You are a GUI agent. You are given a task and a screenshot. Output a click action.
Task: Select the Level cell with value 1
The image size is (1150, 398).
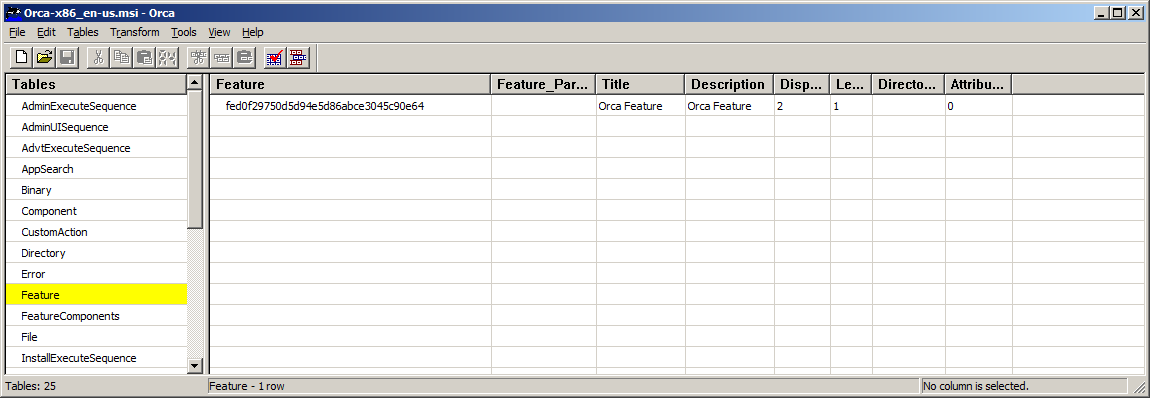click(x=851, y=106)
